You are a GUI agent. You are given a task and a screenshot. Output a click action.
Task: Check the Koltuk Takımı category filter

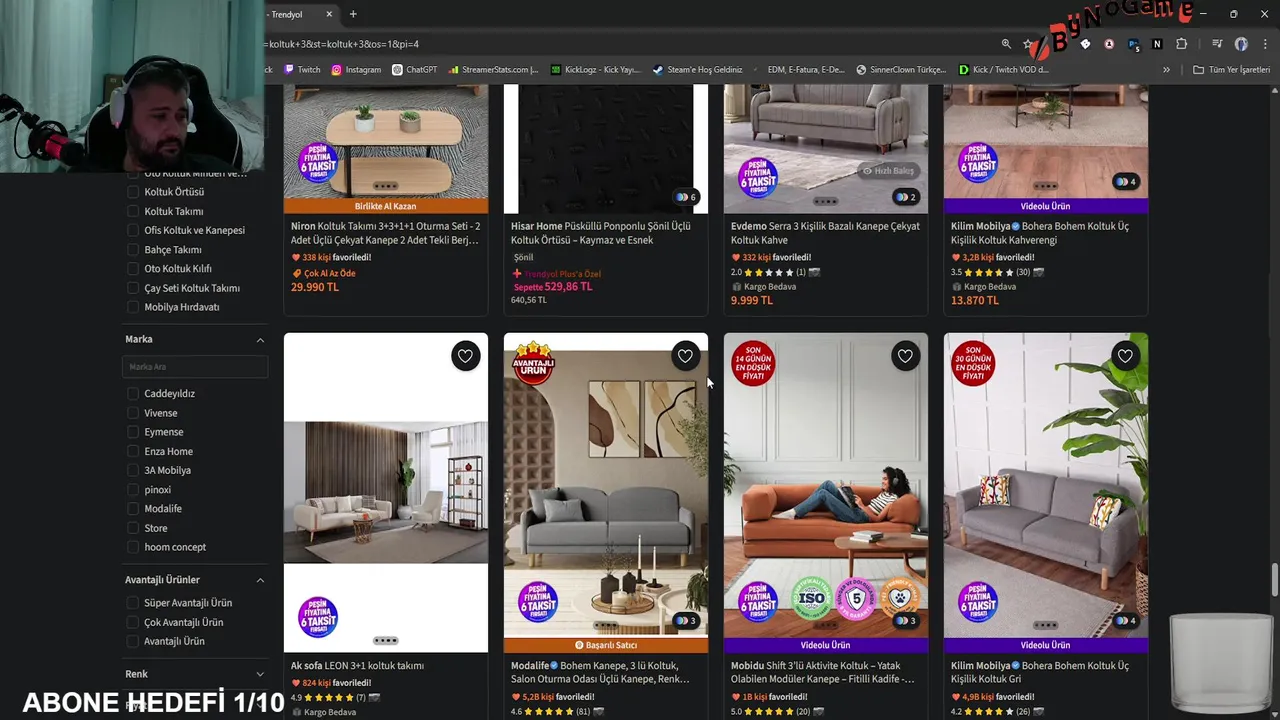pyautogui.click(x=132, y=211)
